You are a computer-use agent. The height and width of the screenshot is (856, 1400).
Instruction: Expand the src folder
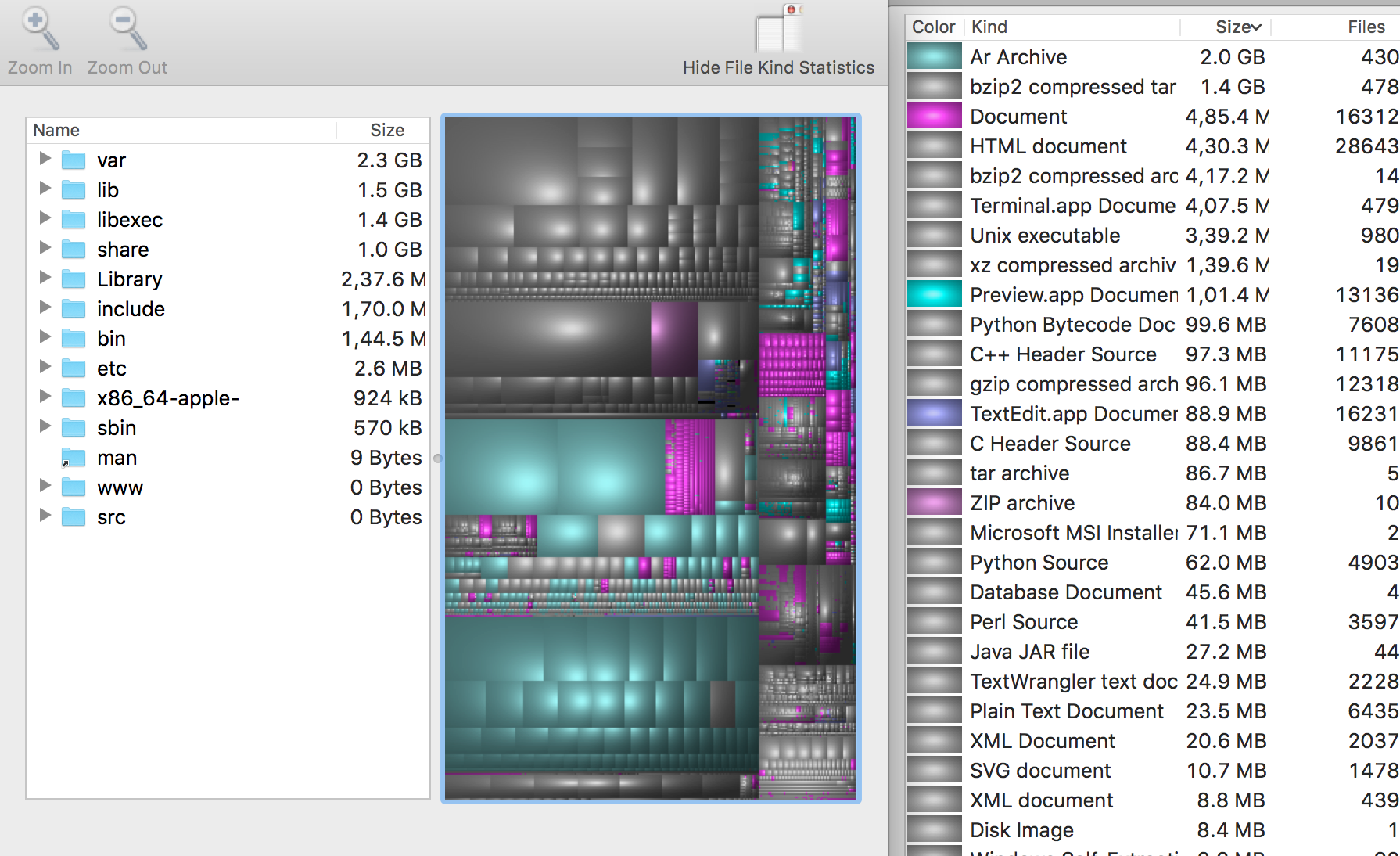[45, 516]
